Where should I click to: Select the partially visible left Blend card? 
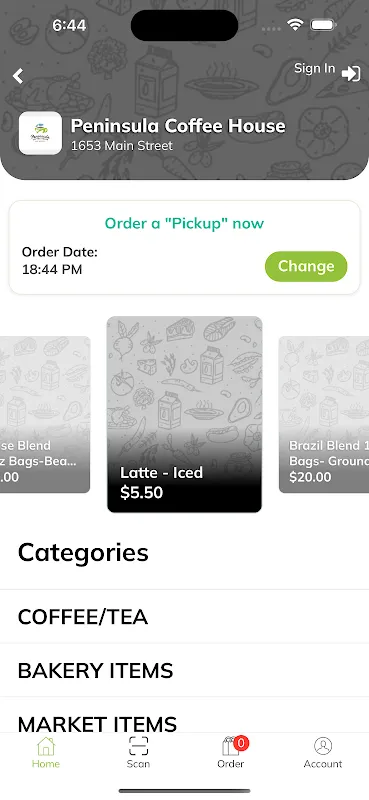45,414
